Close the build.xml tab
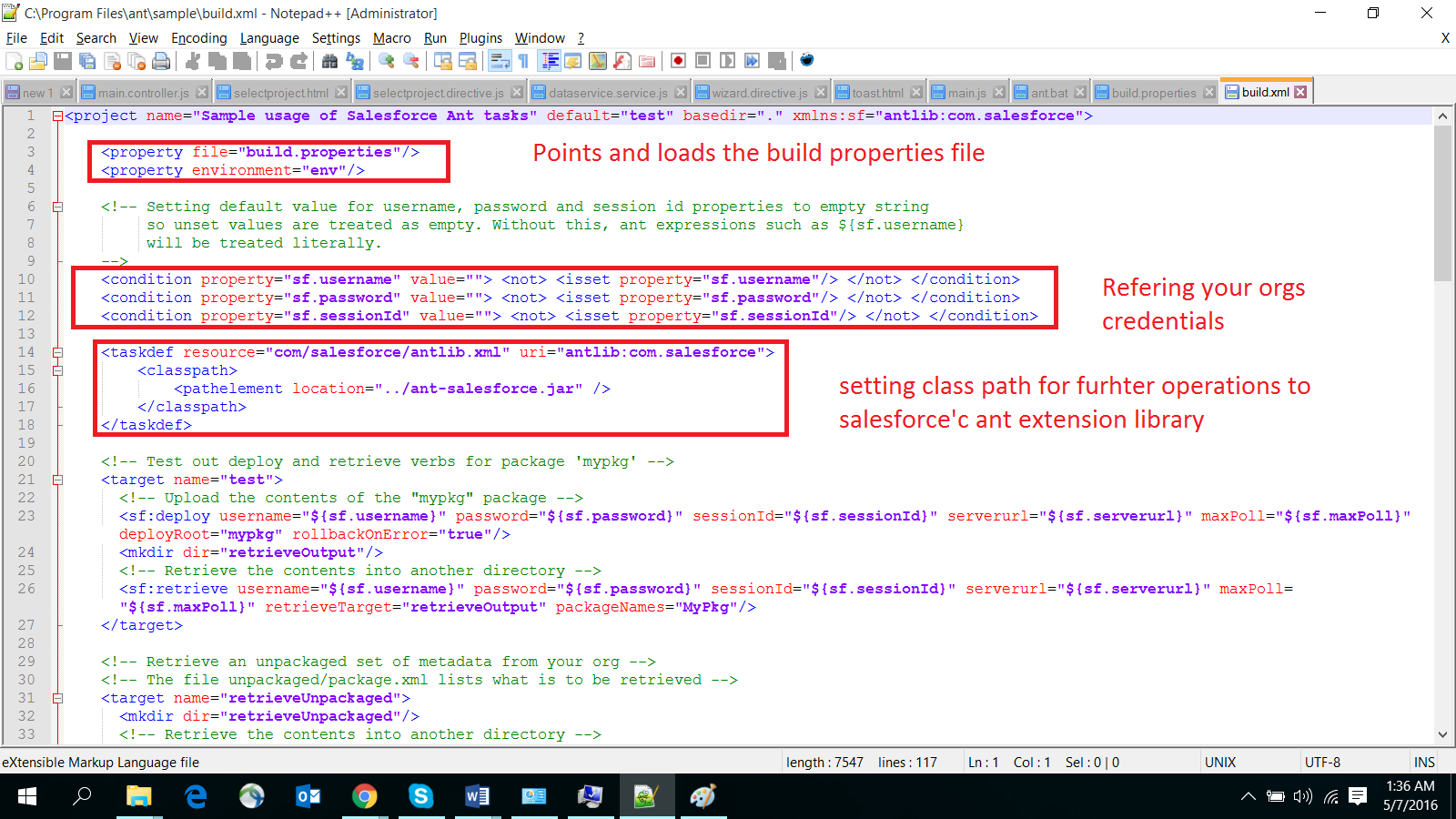The image size is (1456, 819). [x=1300, y=92]
